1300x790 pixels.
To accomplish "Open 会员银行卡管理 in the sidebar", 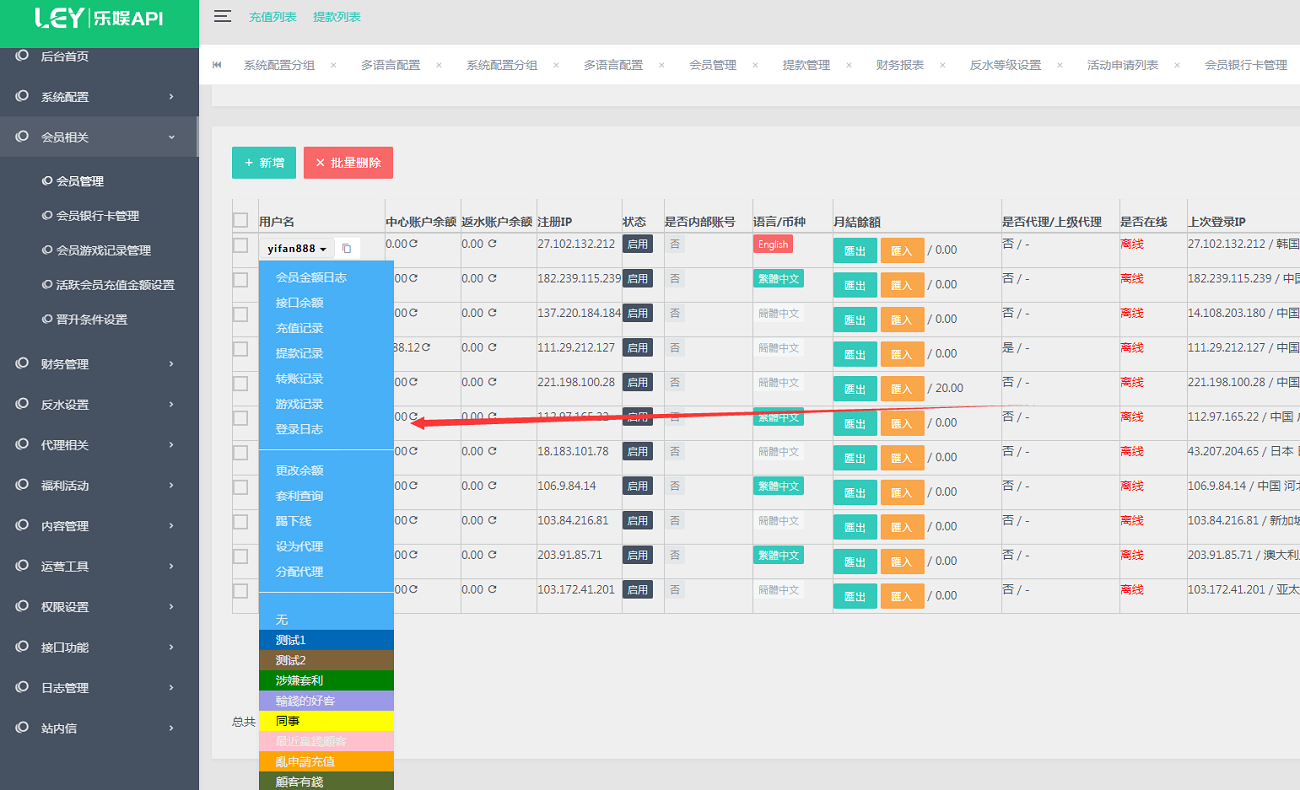I will [x=97, y=216].
